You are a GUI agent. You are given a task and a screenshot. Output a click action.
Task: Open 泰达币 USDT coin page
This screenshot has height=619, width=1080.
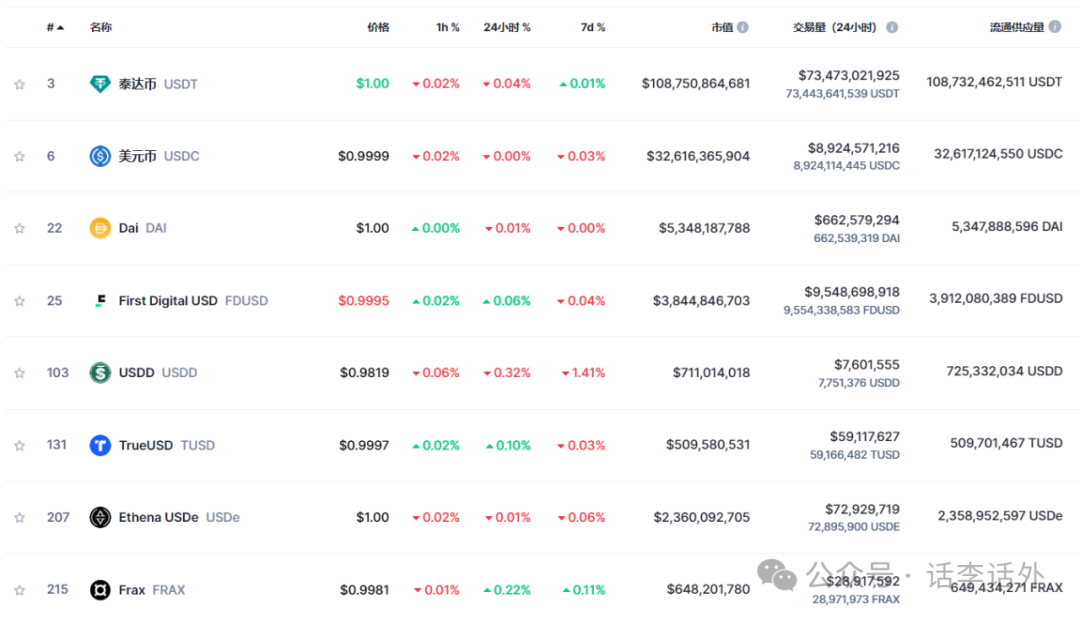pyautogui.click(x=158, y=84)
